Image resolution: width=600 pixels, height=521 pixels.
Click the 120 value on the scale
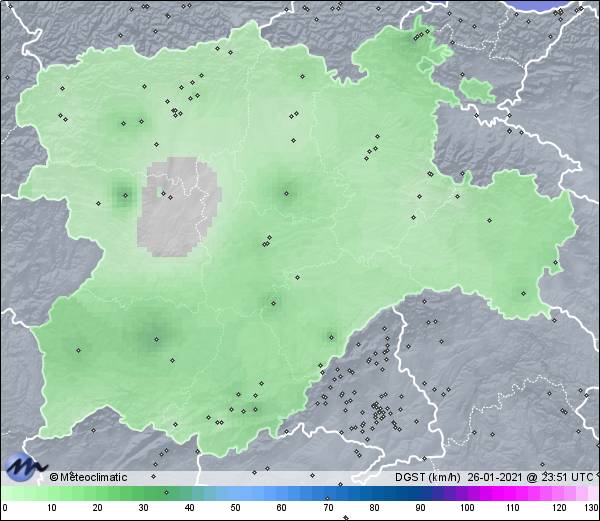point(559,508)
